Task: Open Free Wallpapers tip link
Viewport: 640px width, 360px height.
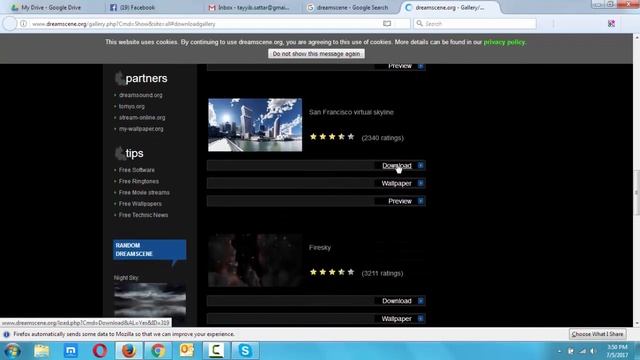Action: click(x=140, y=204)
